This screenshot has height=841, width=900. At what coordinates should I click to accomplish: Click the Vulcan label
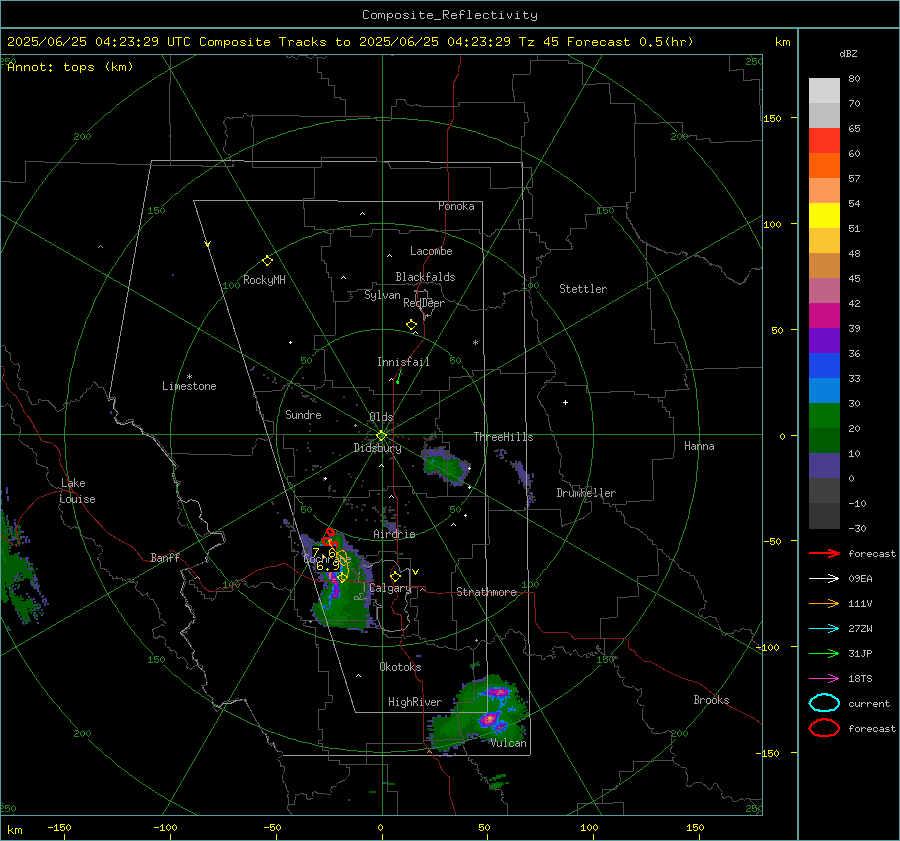click(509, 743)
